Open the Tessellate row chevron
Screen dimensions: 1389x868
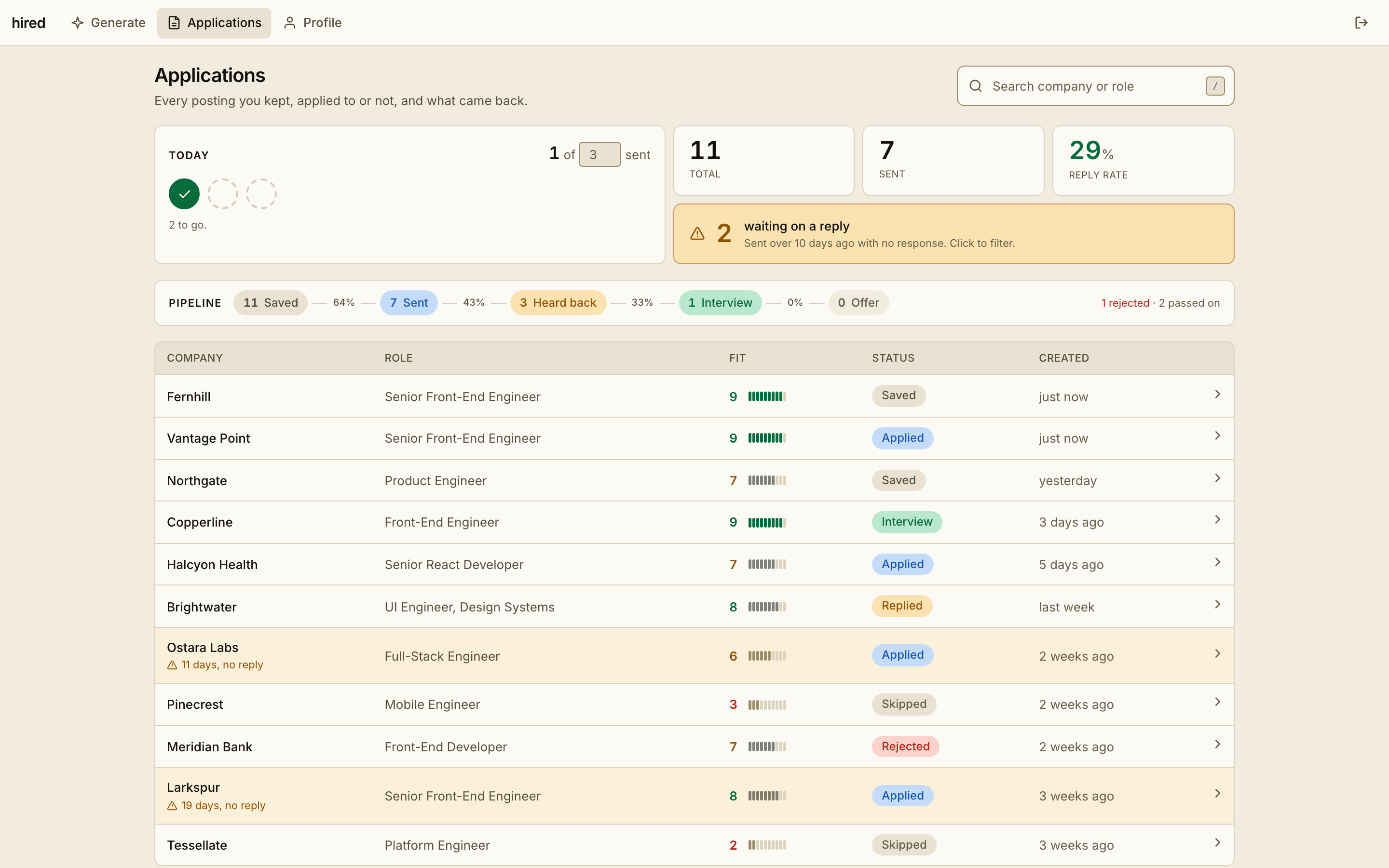click(x=1217, y=843)
